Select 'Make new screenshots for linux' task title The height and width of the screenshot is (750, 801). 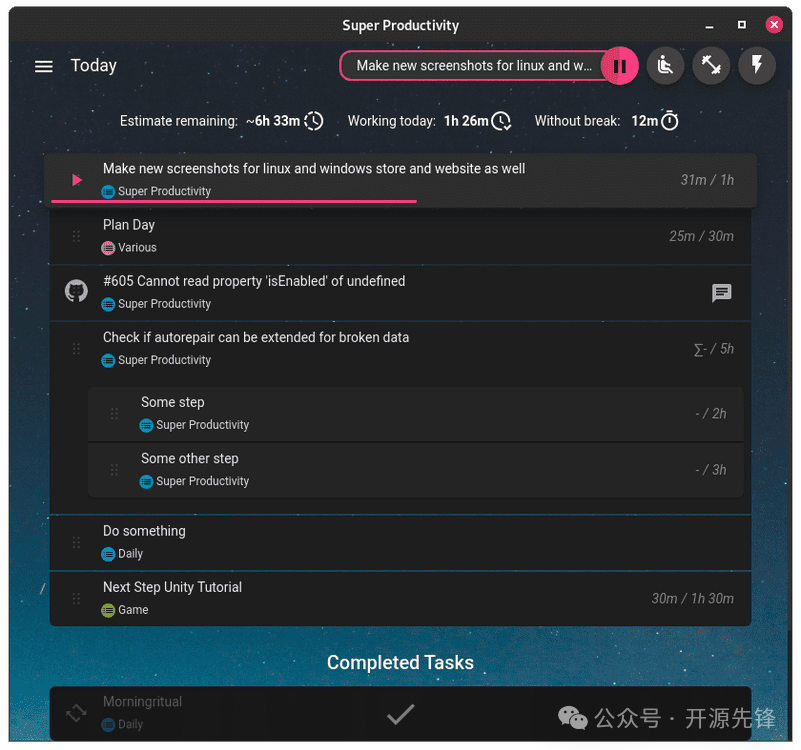[314, 169]
